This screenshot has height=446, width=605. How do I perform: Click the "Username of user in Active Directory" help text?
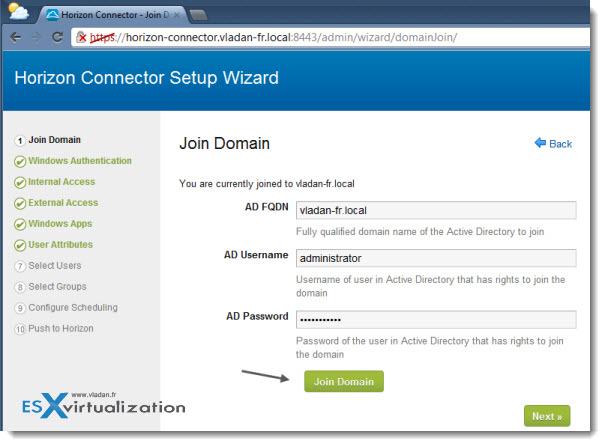click(x=431, y=286)
